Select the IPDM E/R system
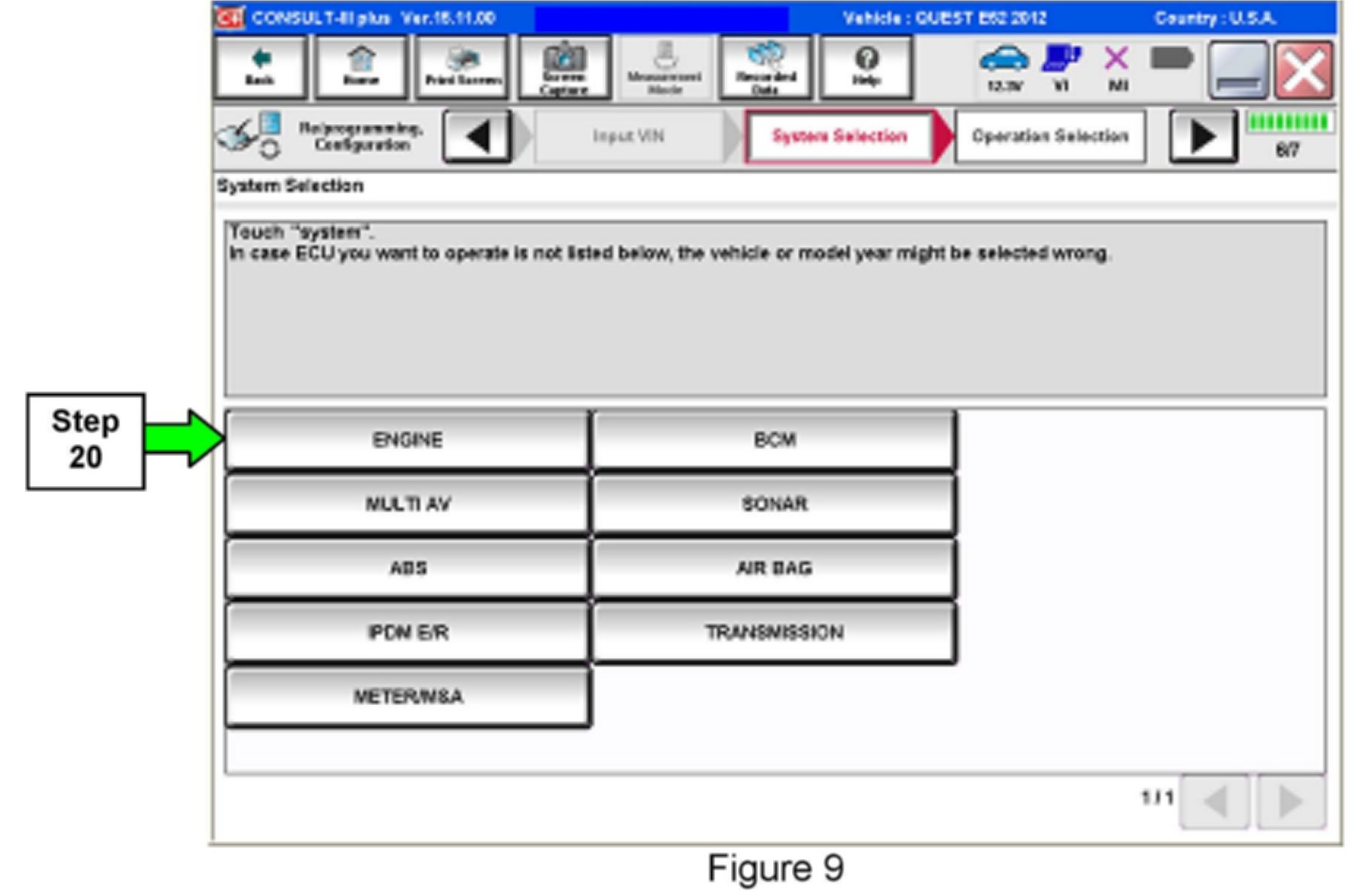Image resolution: width=1368 pixels, height=896 pixels. click(407, 632)
